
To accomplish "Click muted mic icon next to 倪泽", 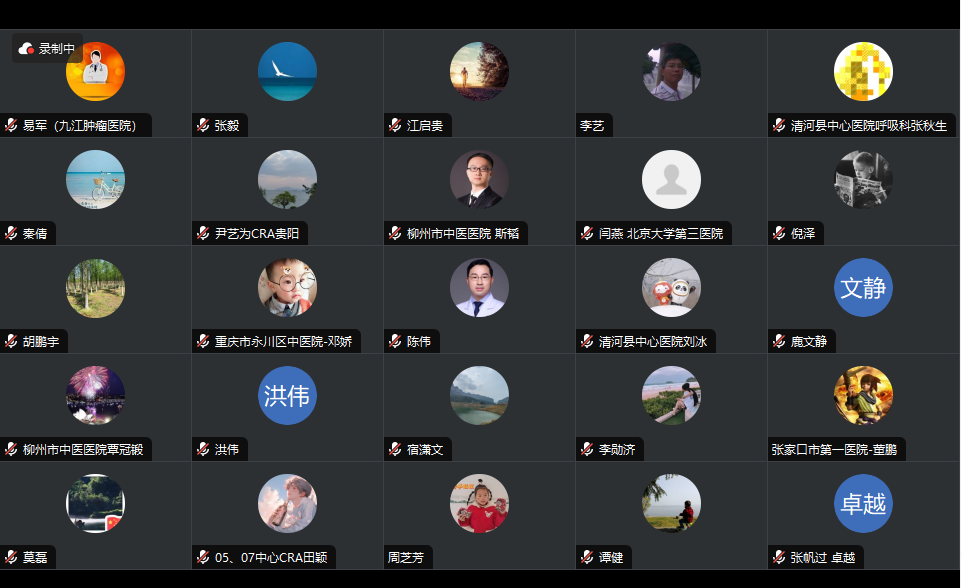I will tap(779, 234).
